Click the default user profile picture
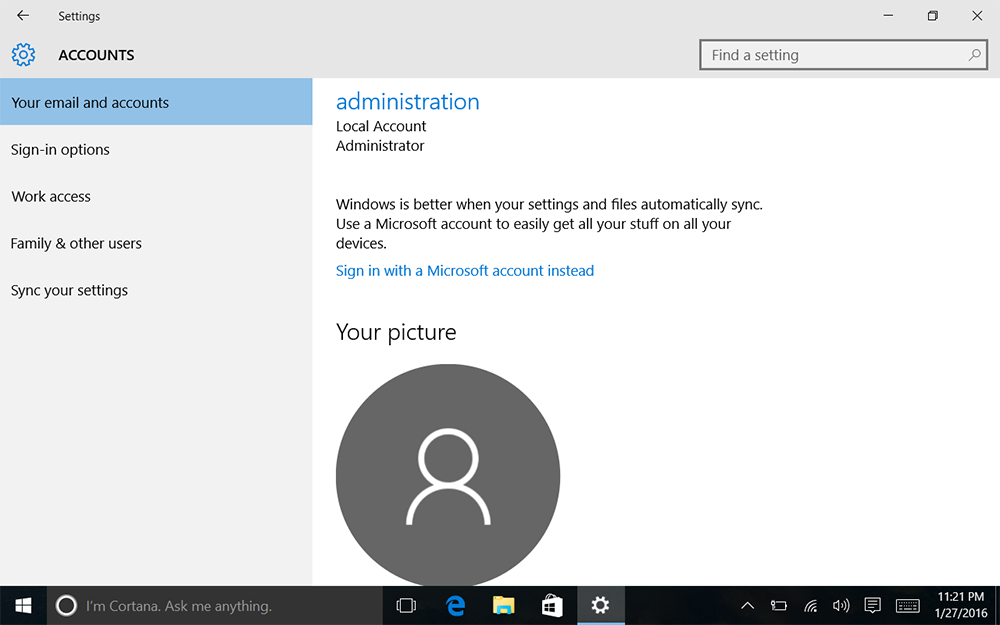1000x625 pixels. [x=448, y=475]
